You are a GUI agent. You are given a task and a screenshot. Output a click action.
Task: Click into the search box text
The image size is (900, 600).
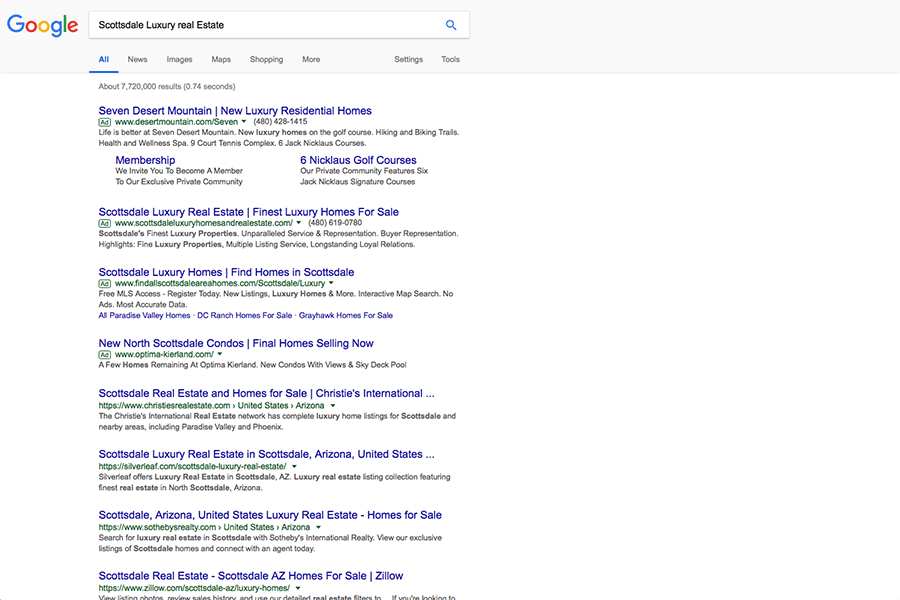coord(161,25)
